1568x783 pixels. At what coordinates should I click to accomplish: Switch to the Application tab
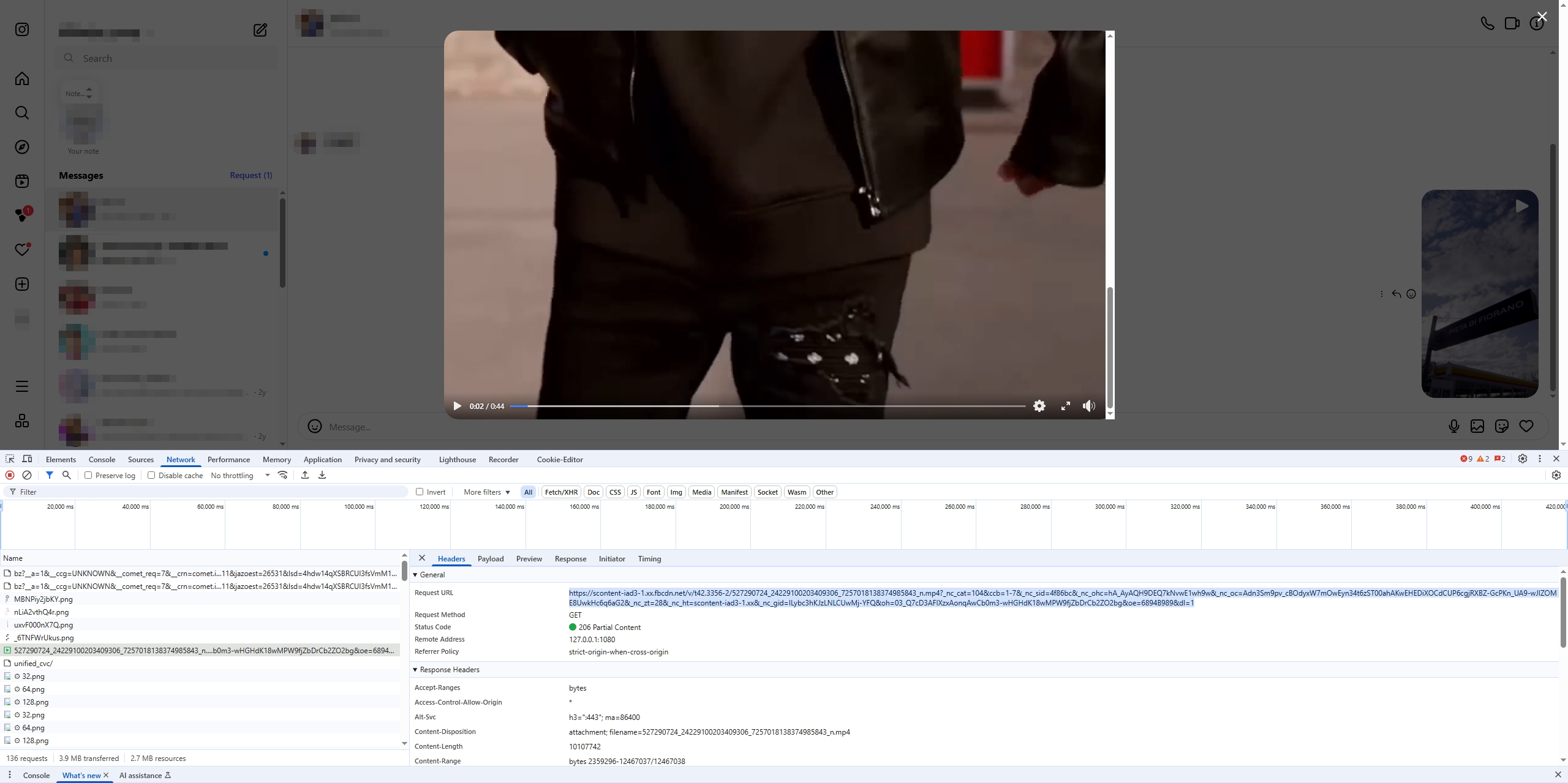point(322,460)
